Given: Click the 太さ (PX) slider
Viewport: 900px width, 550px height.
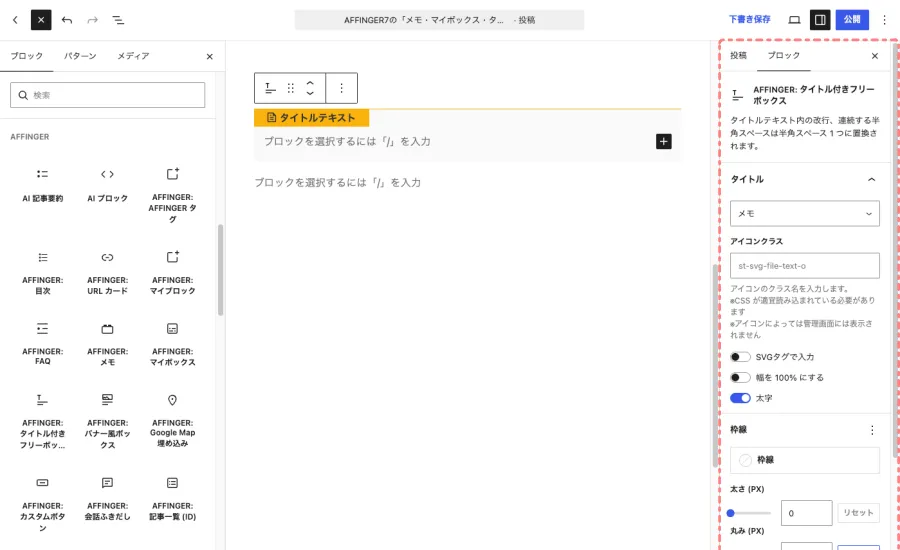Looking at the screenshot, I should 750,513.
